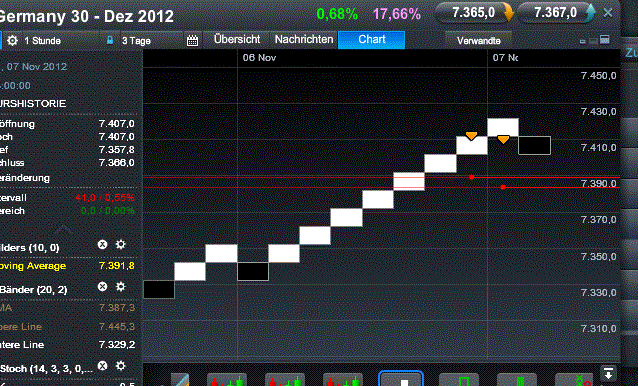This screenshot has width=638, height=386.
Task: Grab the red dot on upper red line
Action: pyautogui.click(x=472, y=177)
